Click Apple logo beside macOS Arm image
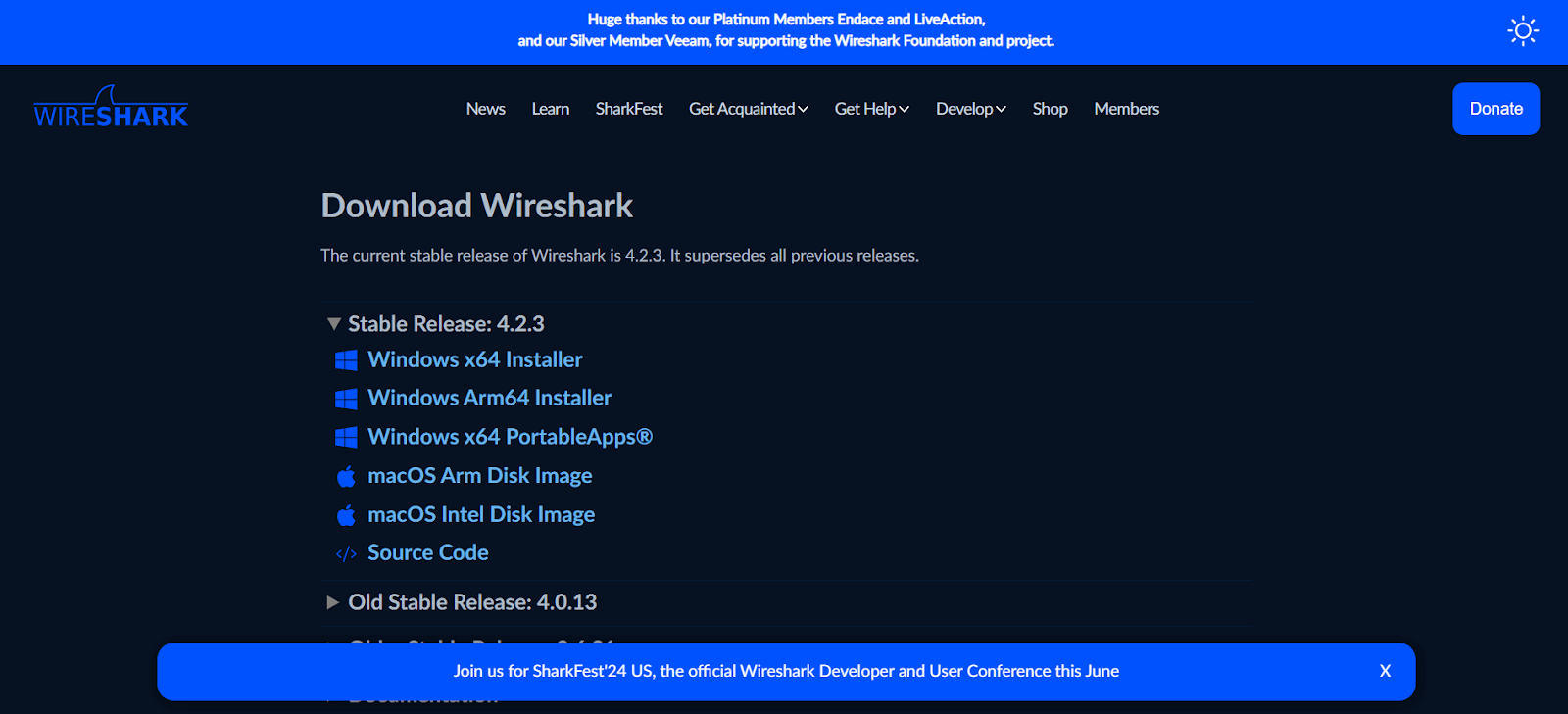 point(346,476)
